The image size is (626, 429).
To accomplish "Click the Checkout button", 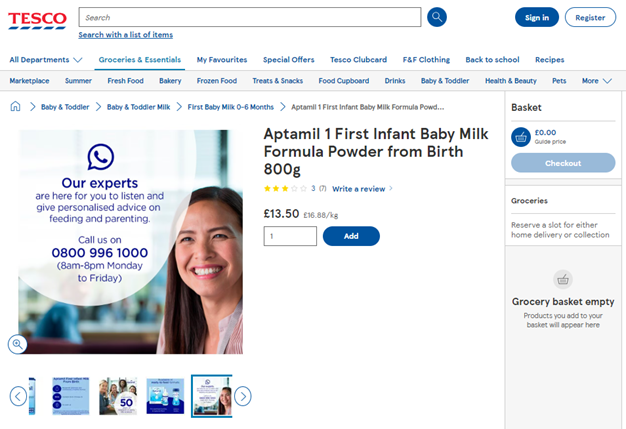I will click(563, 163).
